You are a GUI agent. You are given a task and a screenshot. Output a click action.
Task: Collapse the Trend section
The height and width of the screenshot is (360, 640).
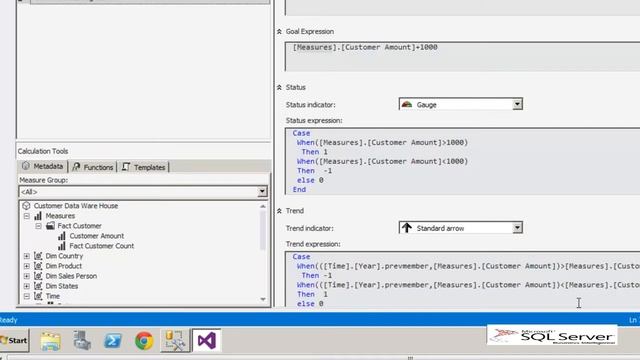279,211
